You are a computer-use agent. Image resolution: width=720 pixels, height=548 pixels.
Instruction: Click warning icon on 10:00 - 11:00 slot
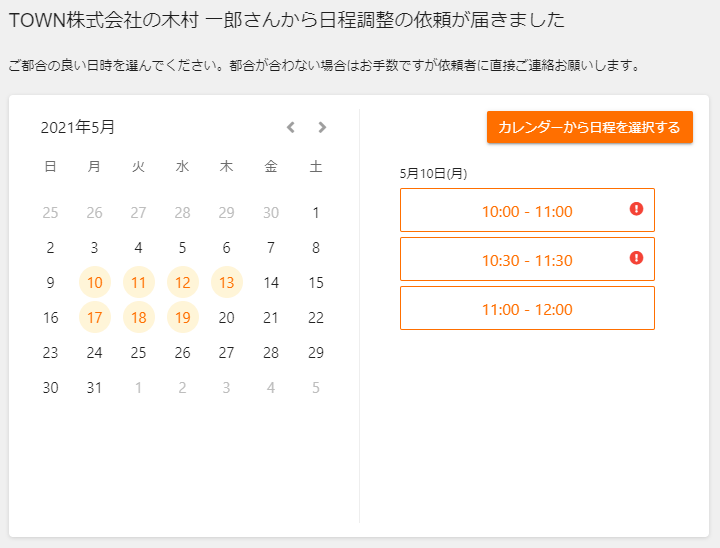point(636,209)
